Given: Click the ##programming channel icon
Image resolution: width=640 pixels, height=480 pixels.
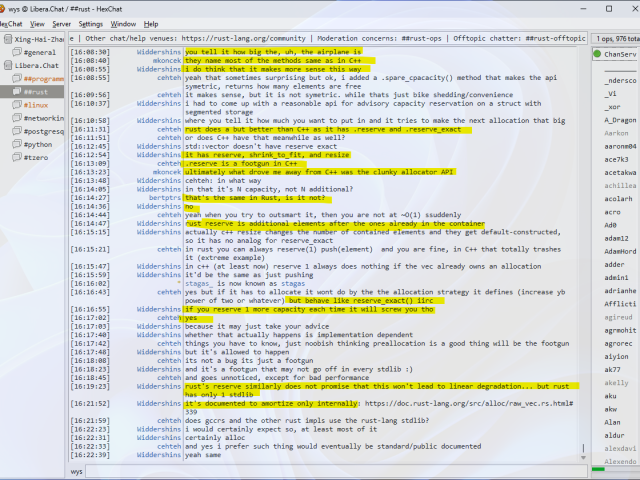Looking at the screenshot, I should [x=17, y=78].
